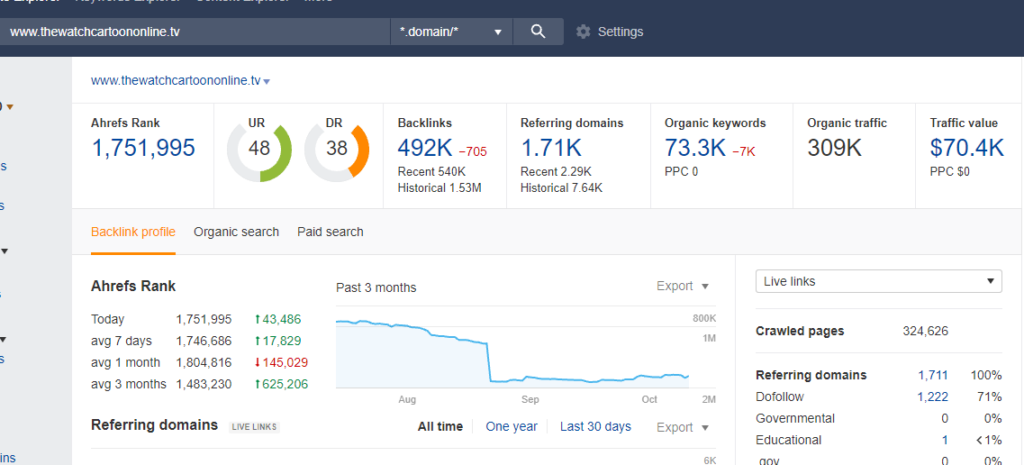Click the avg 3 months change 625,206
Screen dimensions: 1024x465
[x=281, y=384]
